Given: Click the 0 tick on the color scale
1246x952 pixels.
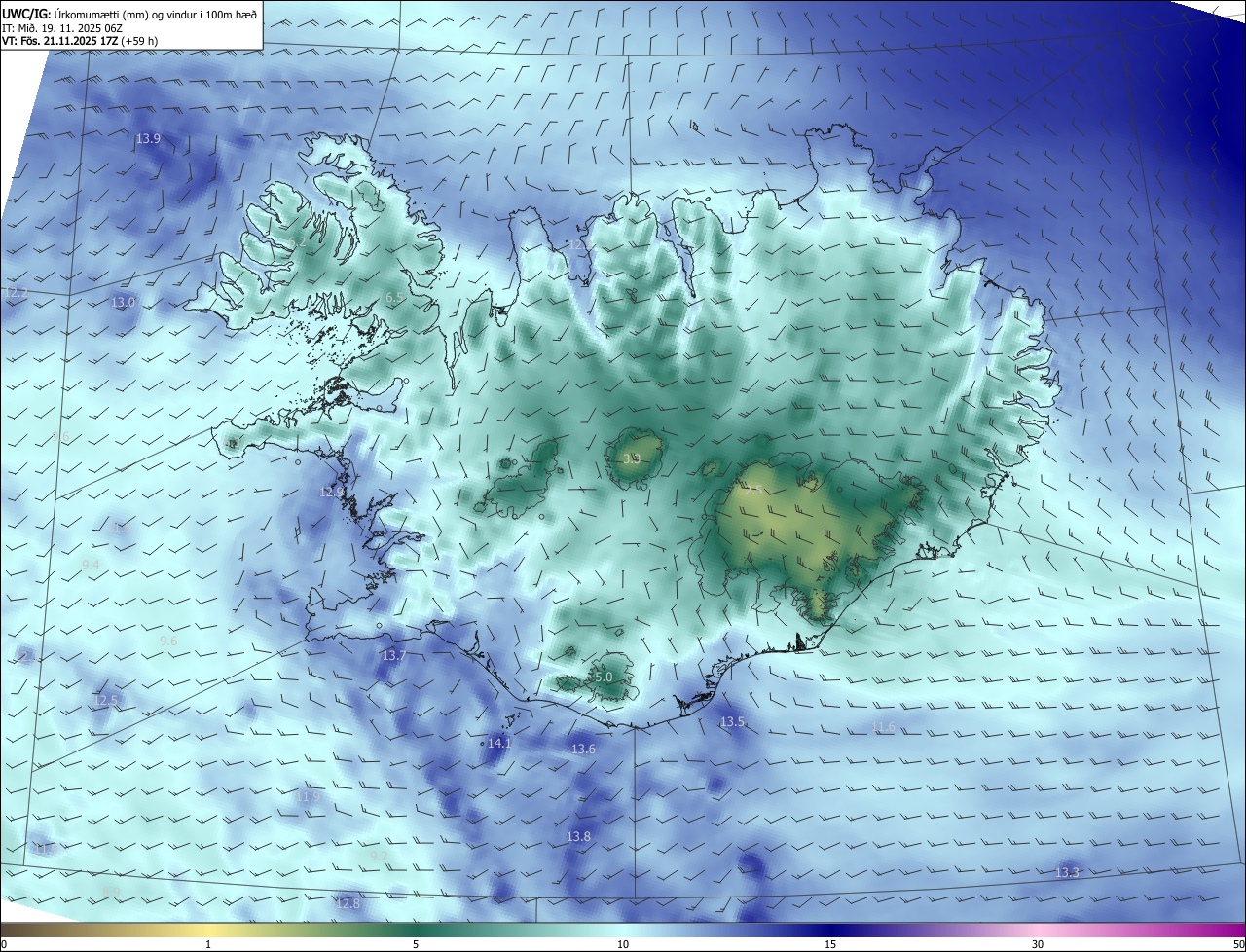Looking at the screenshot, I should tap(4, 944).
